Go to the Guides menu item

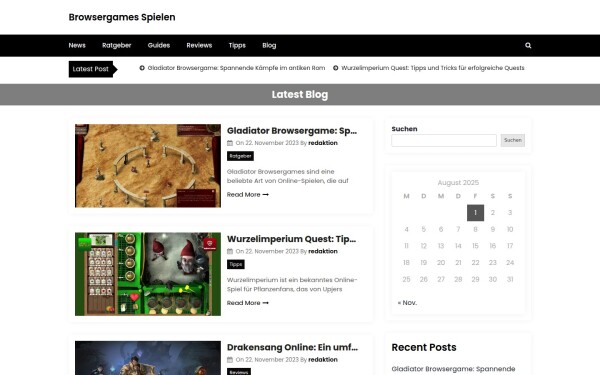pyautogui.click(x=159, y=46)
